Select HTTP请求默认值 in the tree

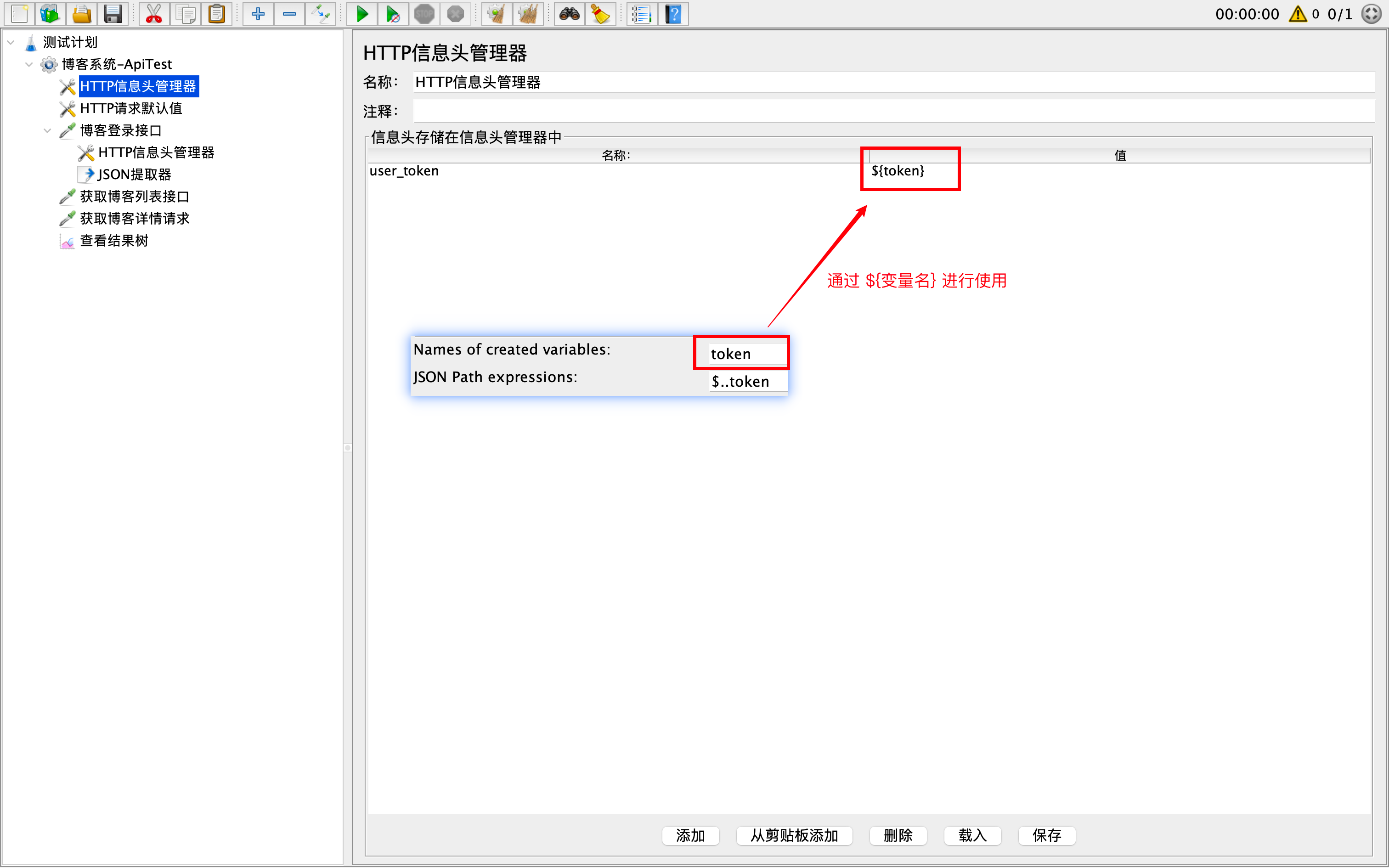131,108
